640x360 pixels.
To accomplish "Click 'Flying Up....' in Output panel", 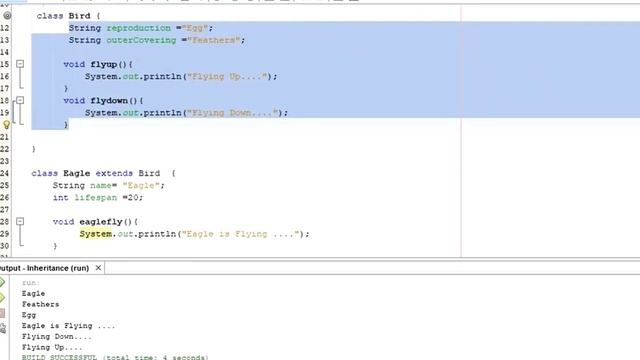I will tap(52, 347).
